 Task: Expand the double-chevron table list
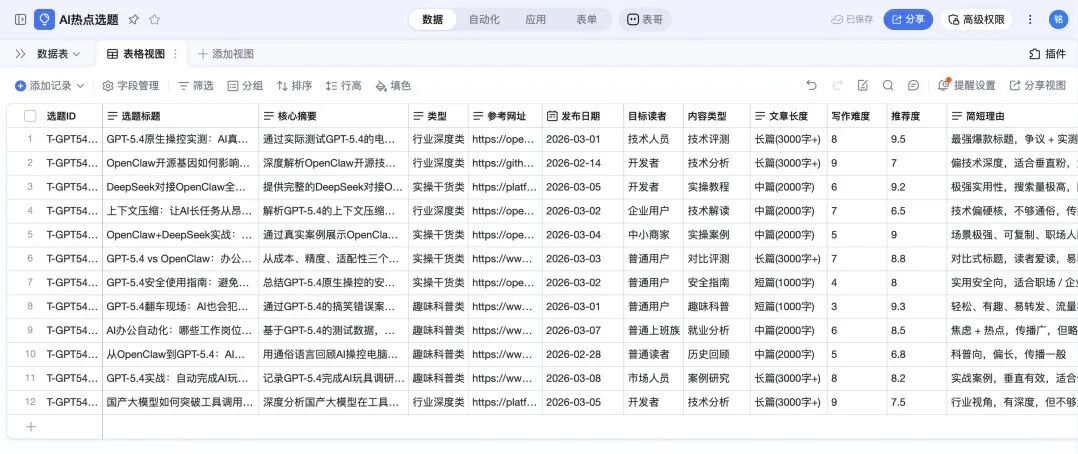(20, 53)
